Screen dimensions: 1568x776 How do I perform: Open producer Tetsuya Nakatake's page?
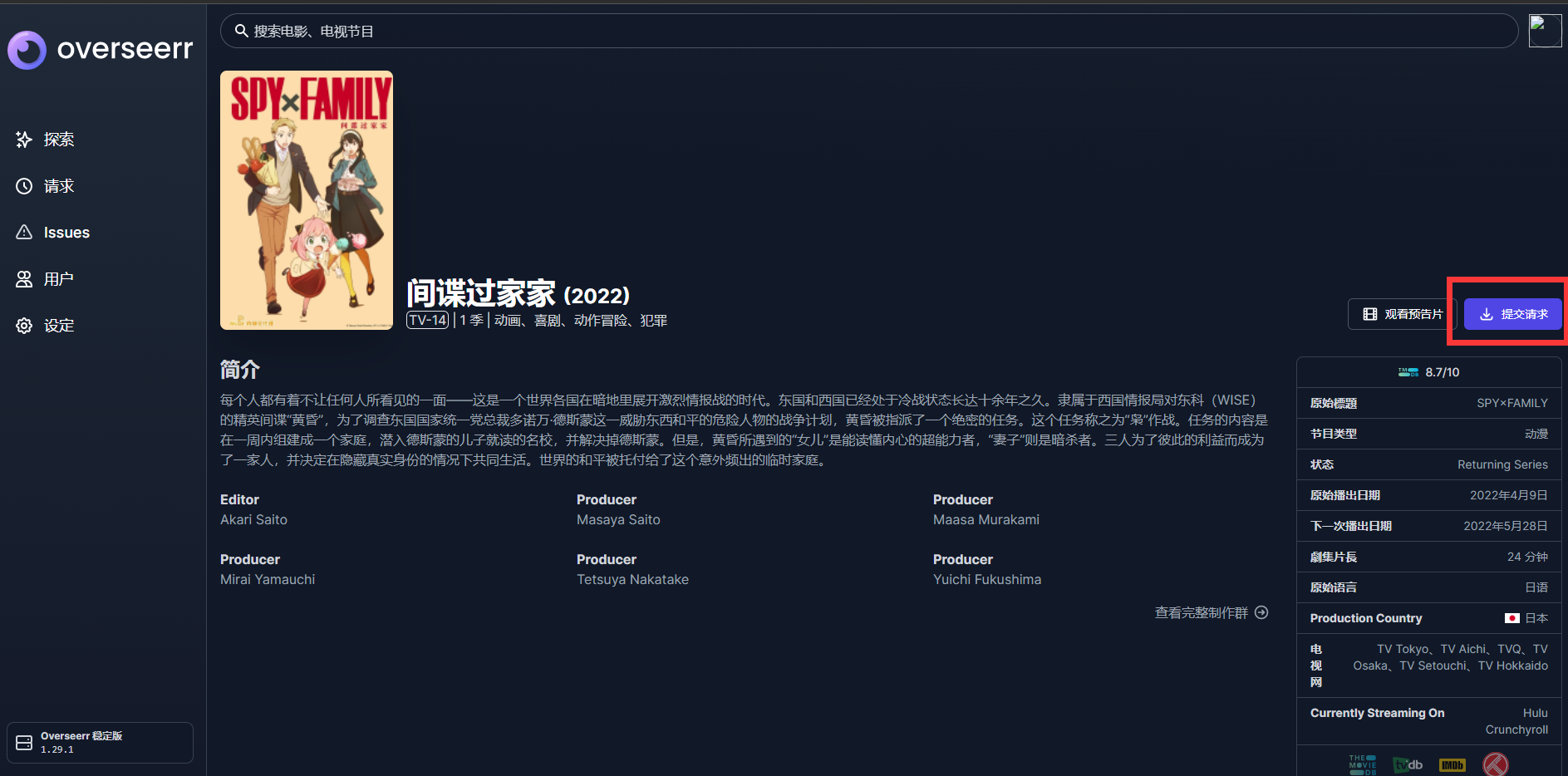632,579
